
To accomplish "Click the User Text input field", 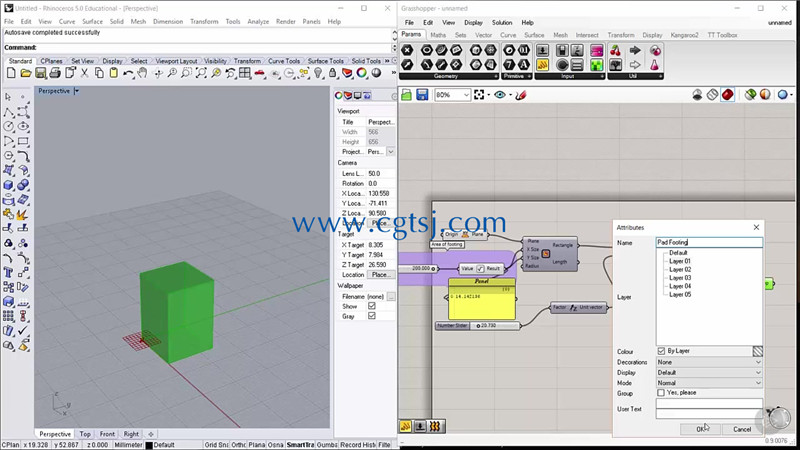I will 709,409.
